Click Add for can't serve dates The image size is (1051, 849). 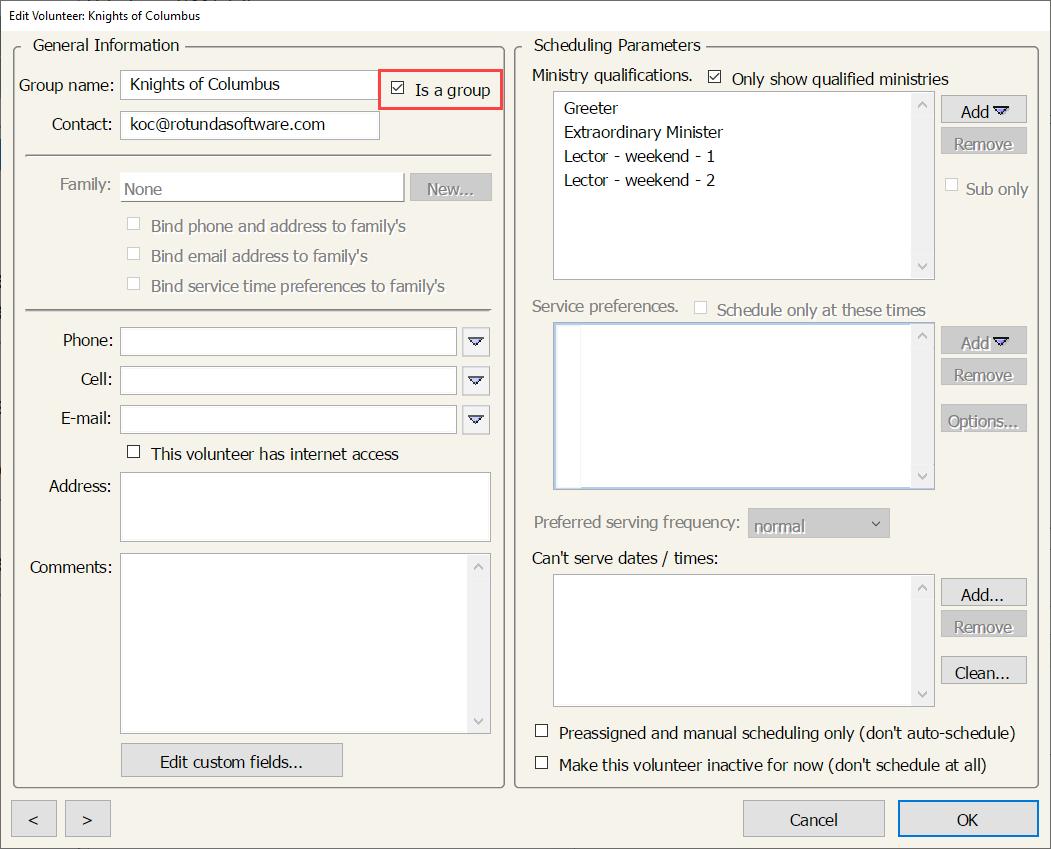(x=983, y=594)
